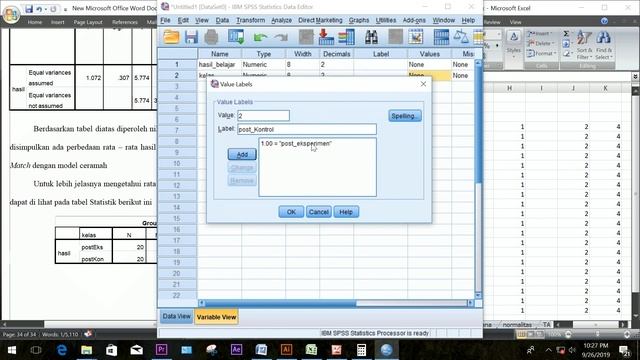Click row 2 header in Variable View
The height and width of the screenshot is (360, 640).
point(177,76)
